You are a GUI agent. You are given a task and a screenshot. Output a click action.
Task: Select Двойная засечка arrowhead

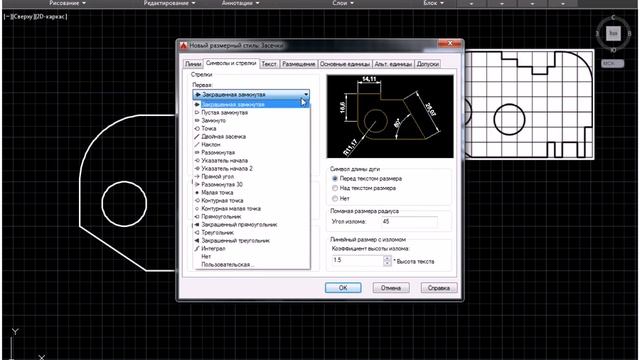(x=251, y=136)
